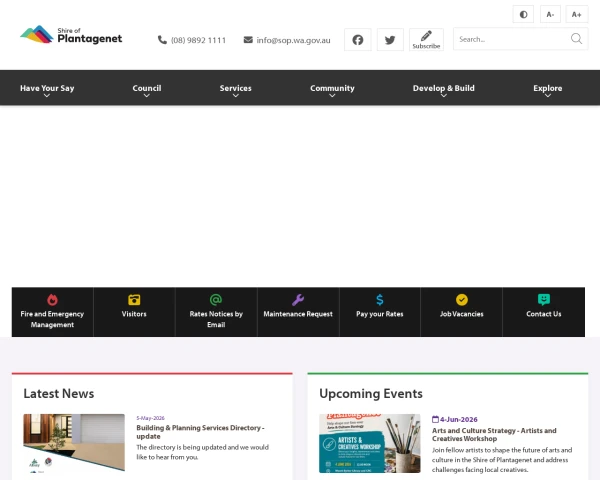Open the Council menu
This screenshot has height=480, width=600.
click(147, 88)
